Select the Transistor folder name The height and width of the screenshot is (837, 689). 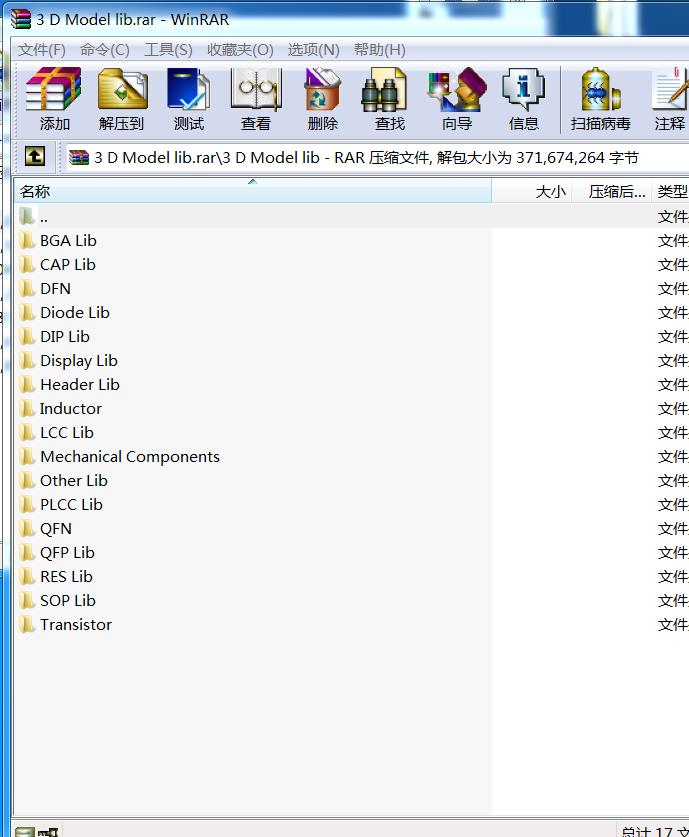[x=76, y=625]
